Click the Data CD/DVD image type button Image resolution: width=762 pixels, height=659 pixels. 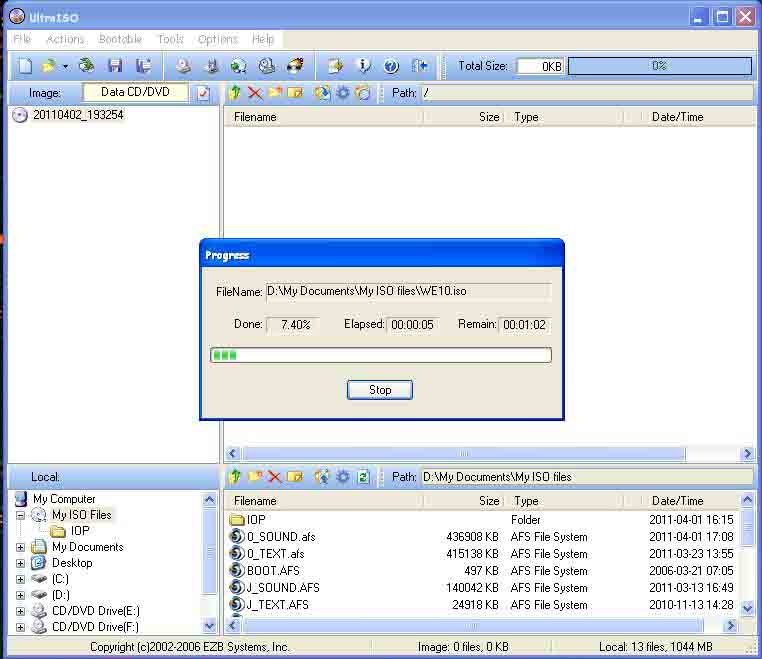(135, 92)
